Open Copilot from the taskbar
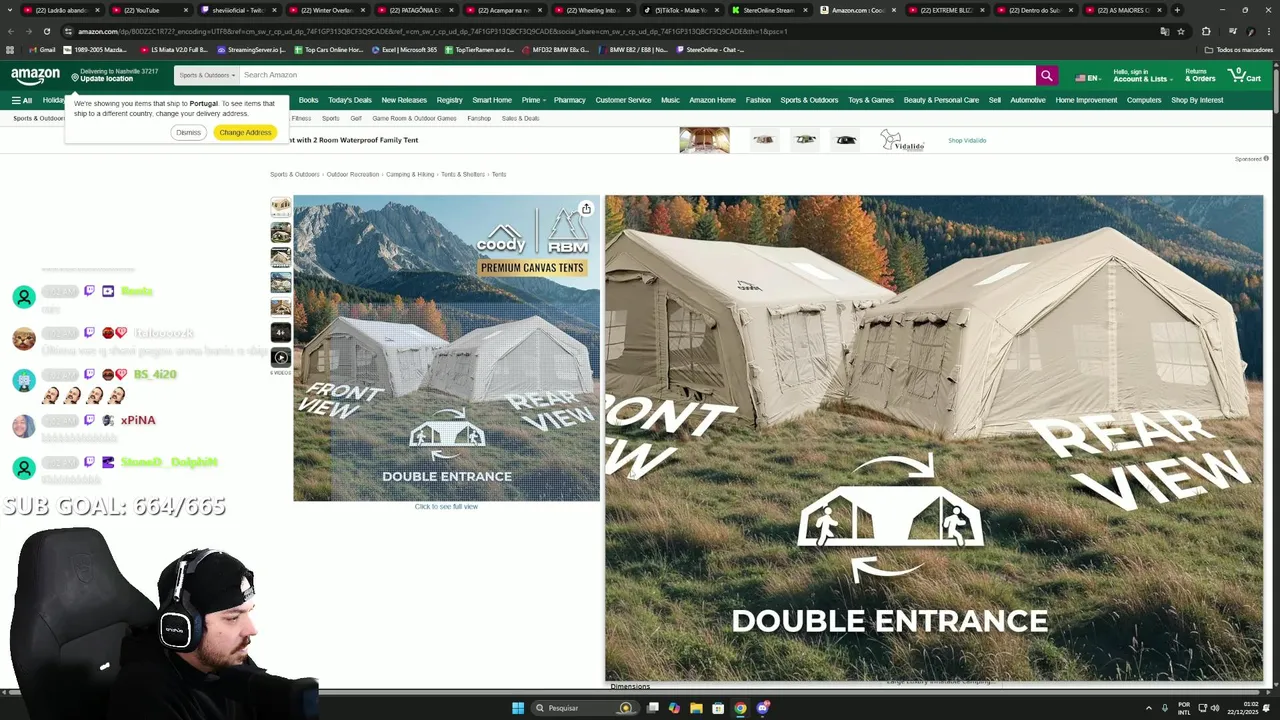 click(674, 708)
